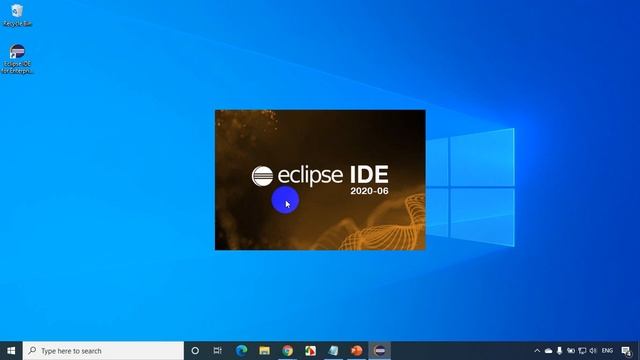Select the Eclipse IDE for Enterprise desktop shortcut
This screenshot has width=640, height=360.
pos(17,59)
